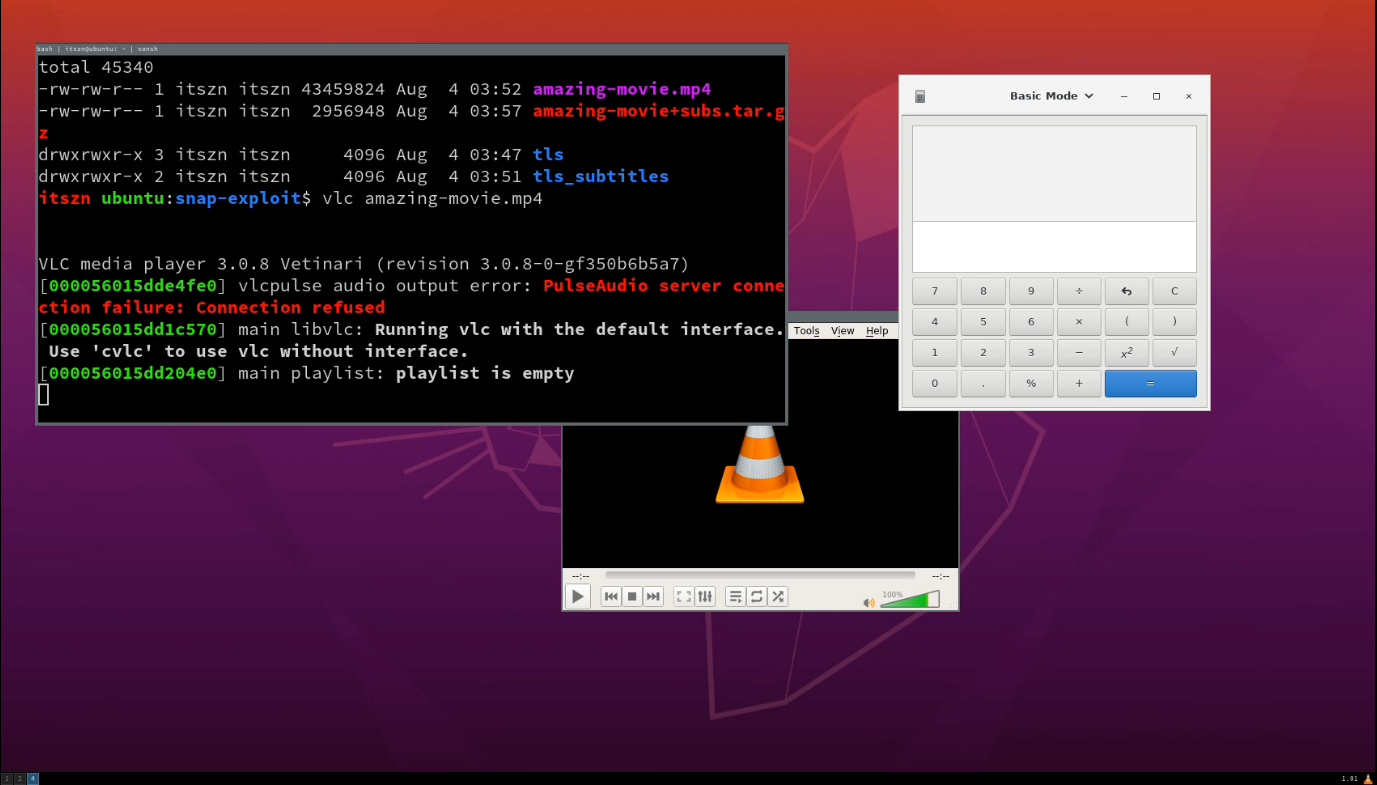1377x785 pixels.
Task: Open the VLC Help menu
Action: [877, 331]
